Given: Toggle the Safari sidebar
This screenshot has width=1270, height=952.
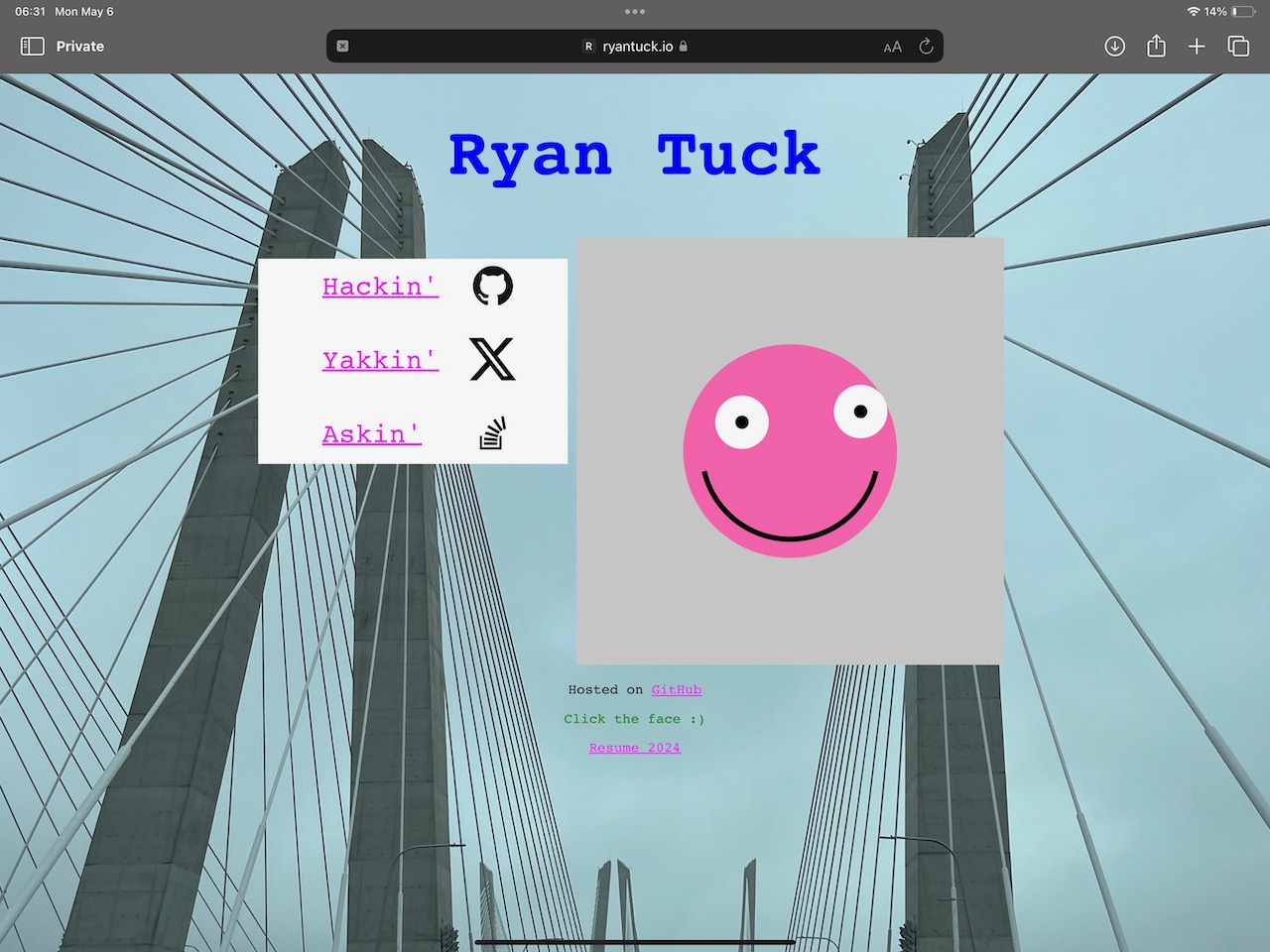Looking at the screenshot, I should [x=33, y=46].
